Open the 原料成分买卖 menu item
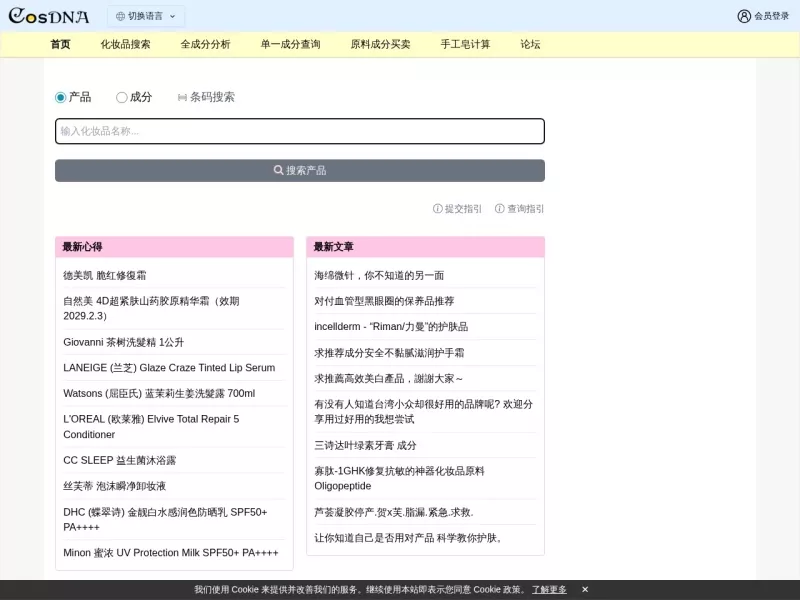 [381, 44]
